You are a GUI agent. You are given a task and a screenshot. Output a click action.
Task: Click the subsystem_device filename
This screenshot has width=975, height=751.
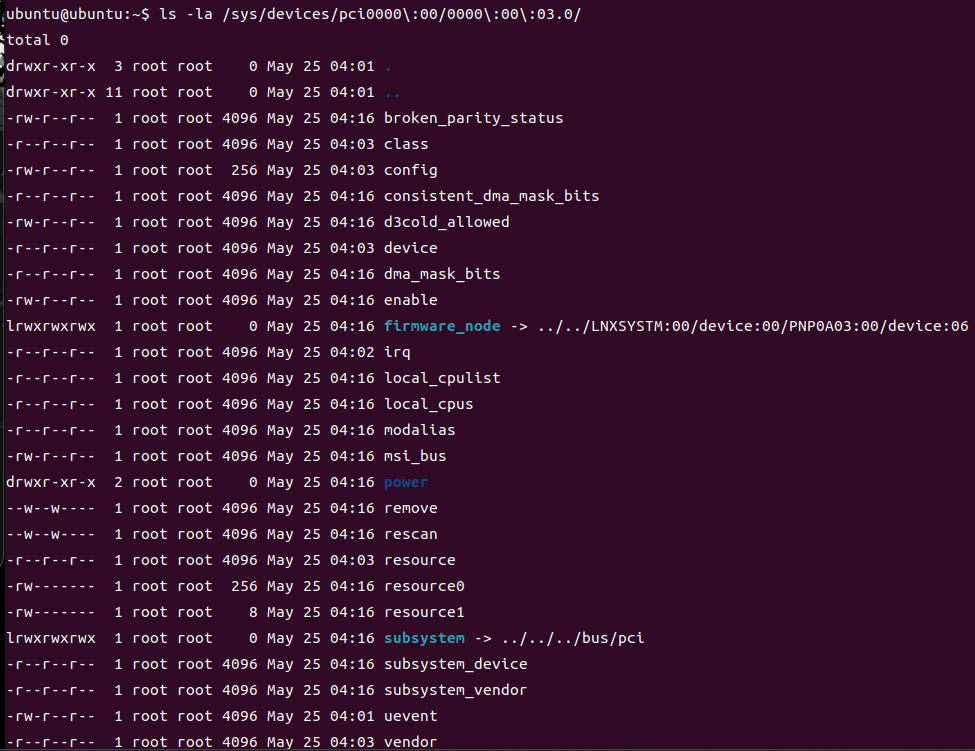click(455, 664)
